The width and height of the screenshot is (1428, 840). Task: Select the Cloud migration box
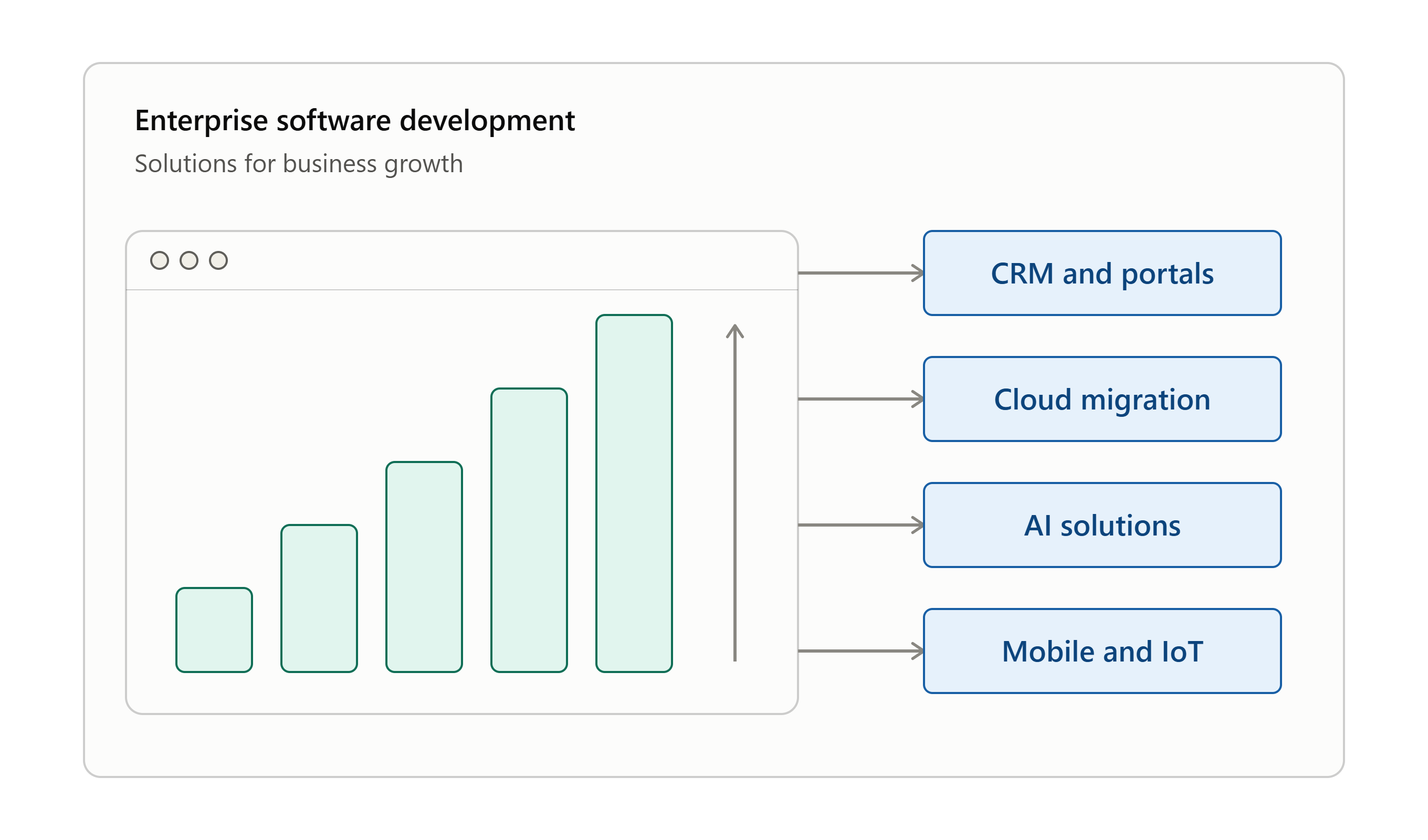tap(1102, 399)
